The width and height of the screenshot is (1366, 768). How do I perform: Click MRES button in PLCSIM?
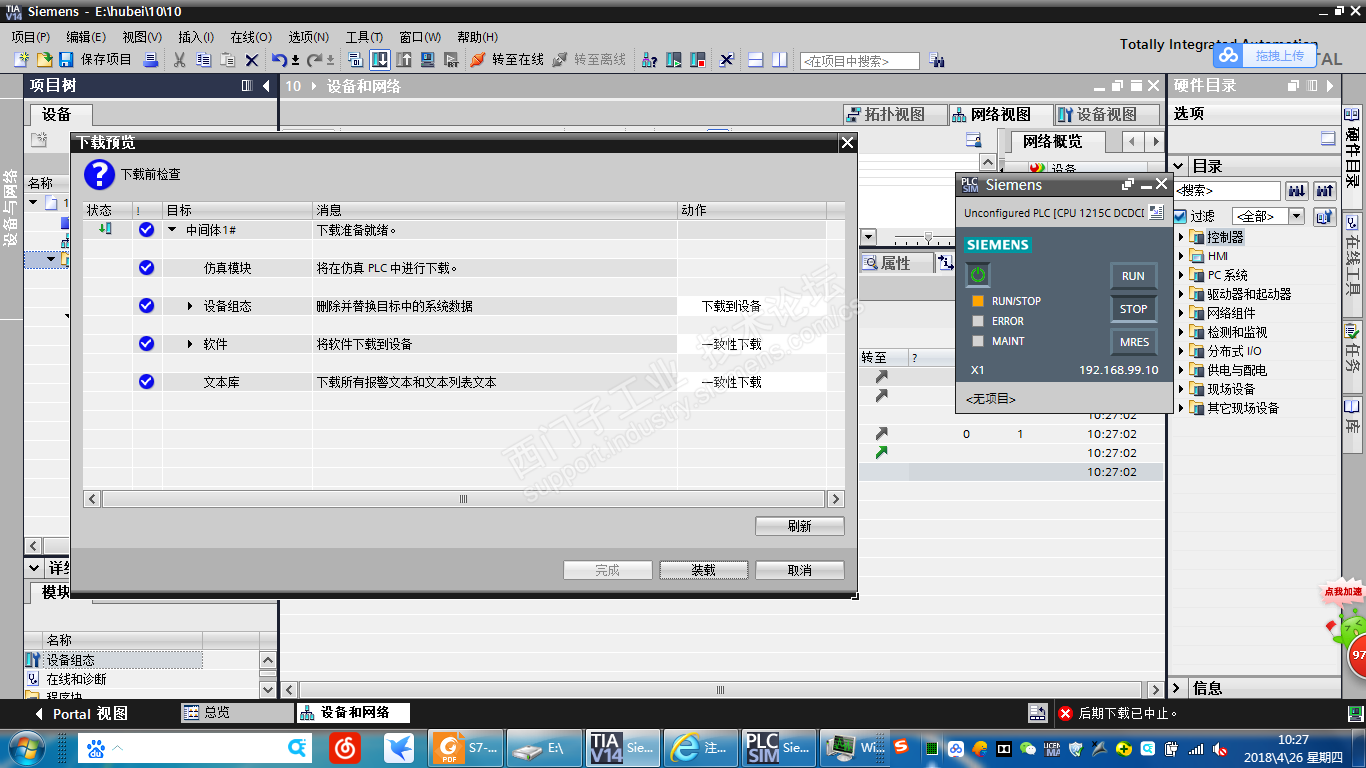(1133, 342)
